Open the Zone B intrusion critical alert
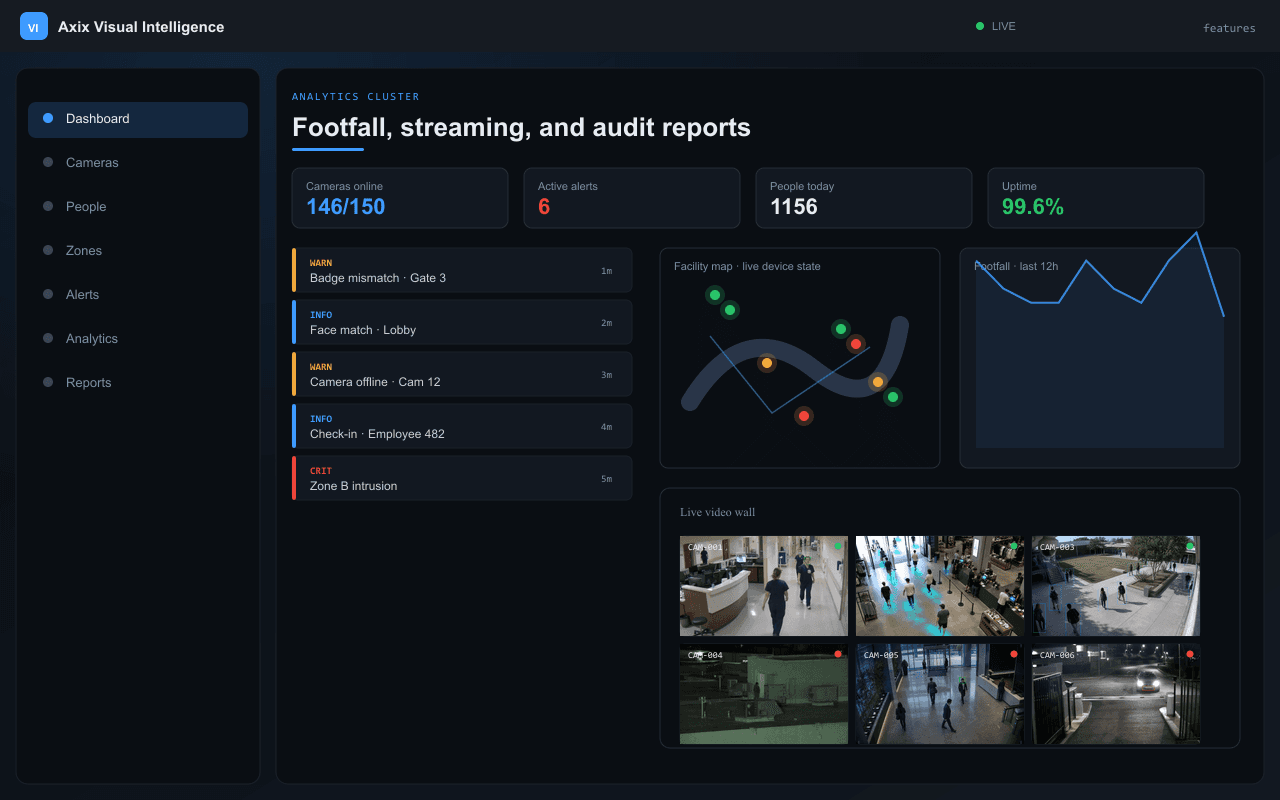Screen dimensions: 1280x800 coord(462,478)
